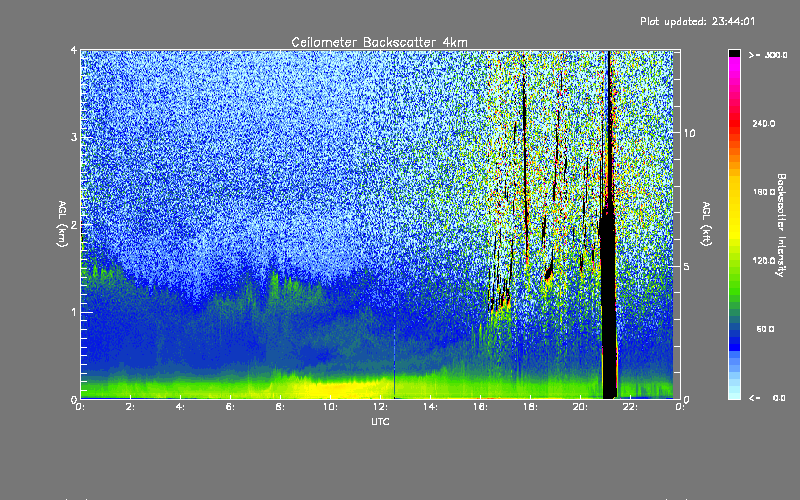Click the AGL (km) axis label
800x500 pixels.
pyautogui.click(x=62, y=224)
